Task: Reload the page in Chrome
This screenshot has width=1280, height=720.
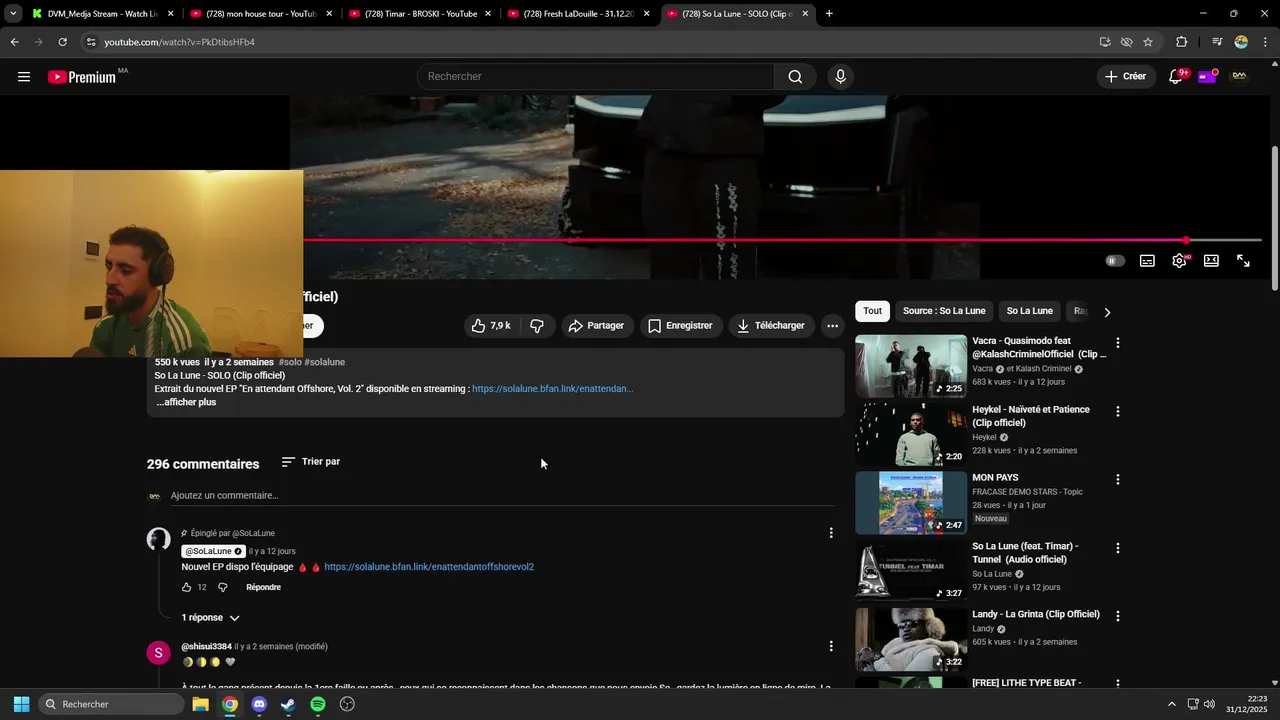Action: 62,42
